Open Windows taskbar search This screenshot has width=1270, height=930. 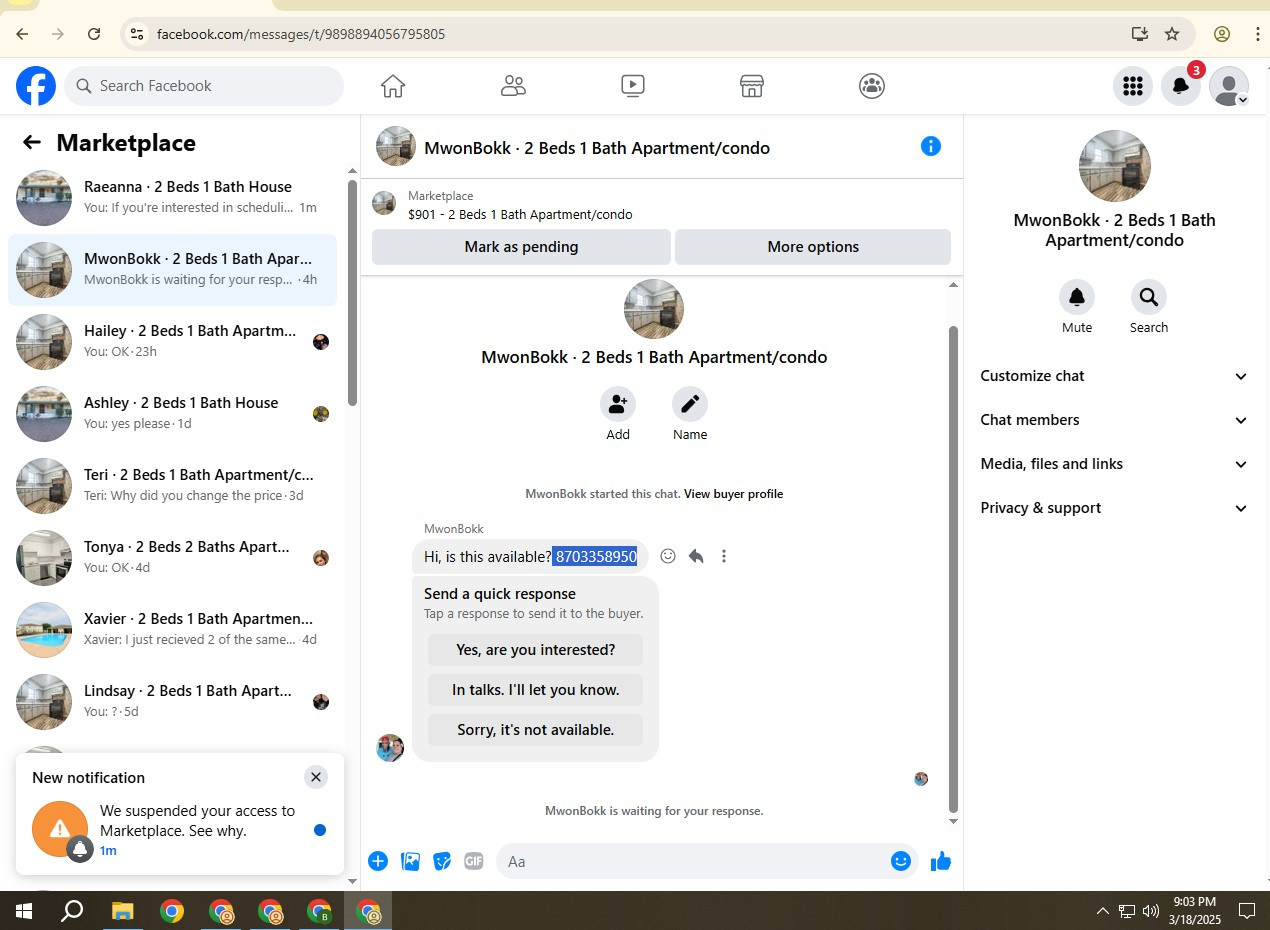[72, 911]
